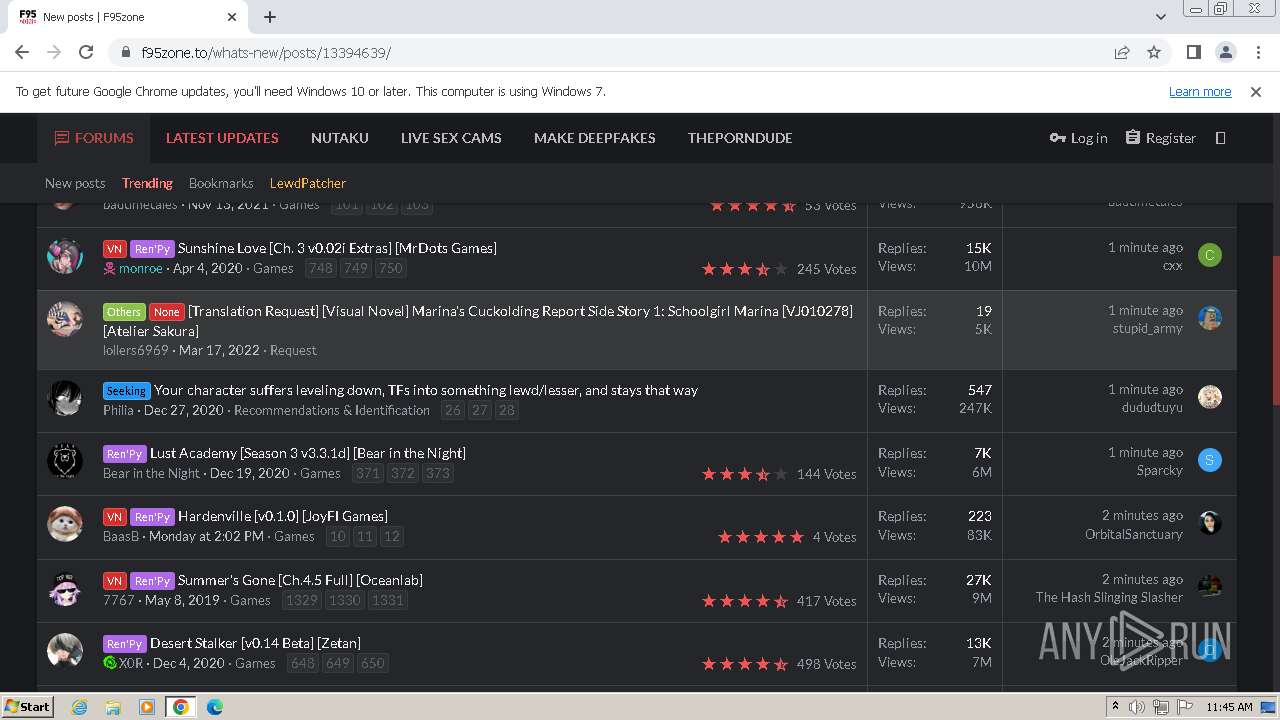Viewport: 1280px width, 720px height.
Task: Open Lust Academy Season 3 thread
Action: tap(308, 453)
